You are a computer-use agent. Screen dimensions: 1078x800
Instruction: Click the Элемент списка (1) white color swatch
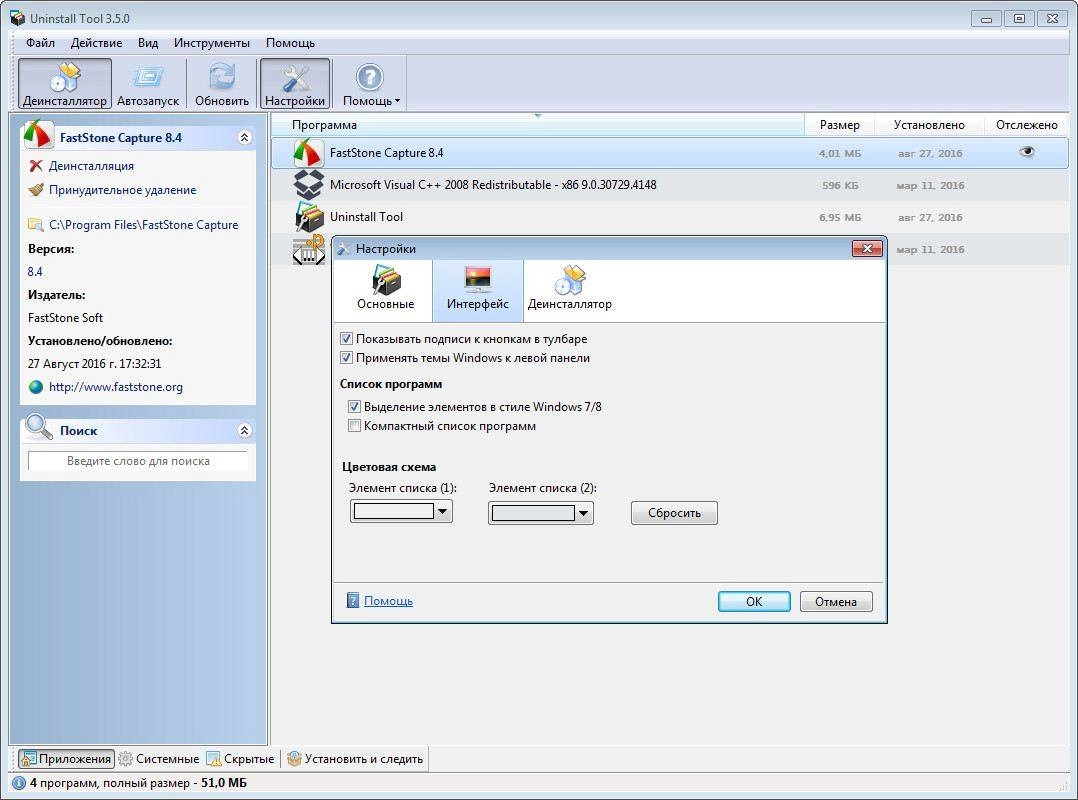click(393, 511)
